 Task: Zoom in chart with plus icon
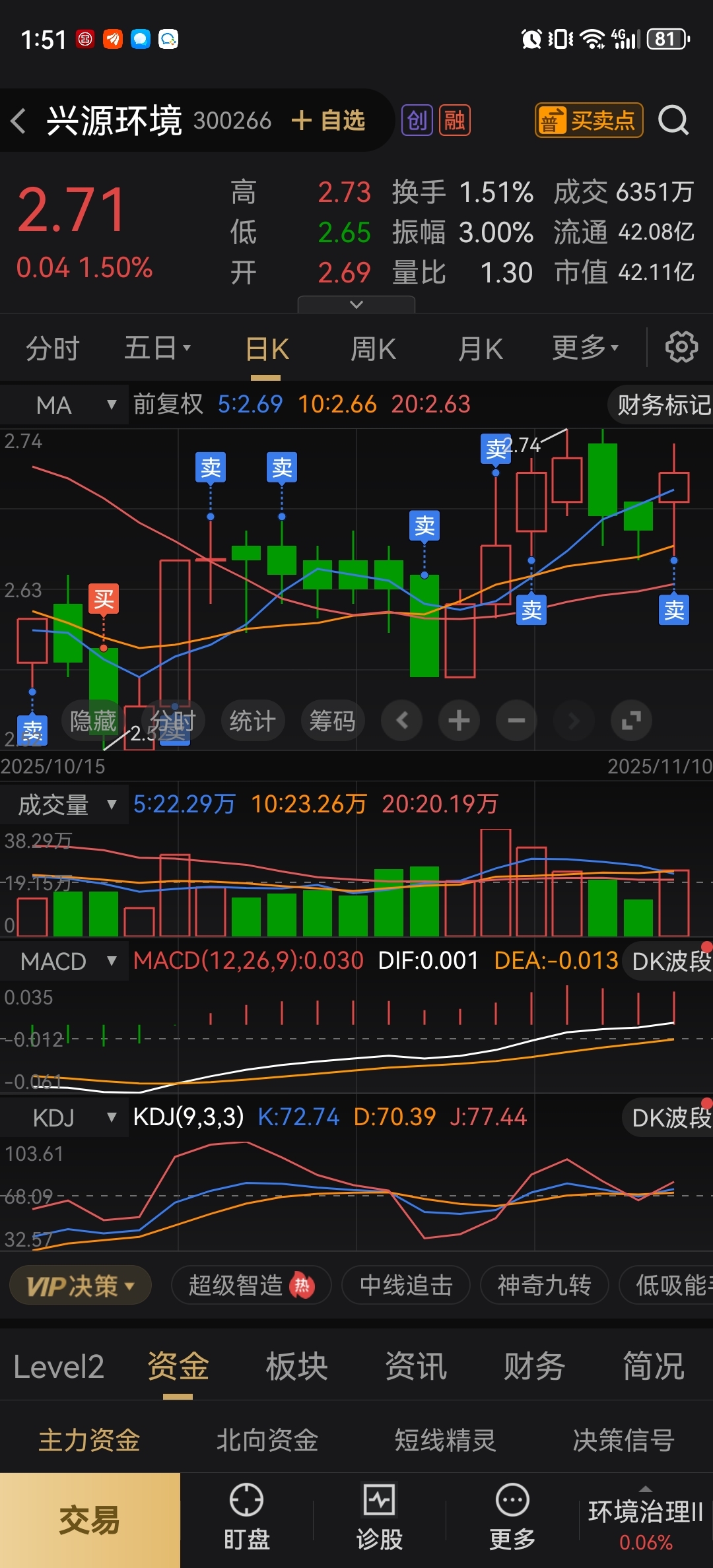click(459, 720)
